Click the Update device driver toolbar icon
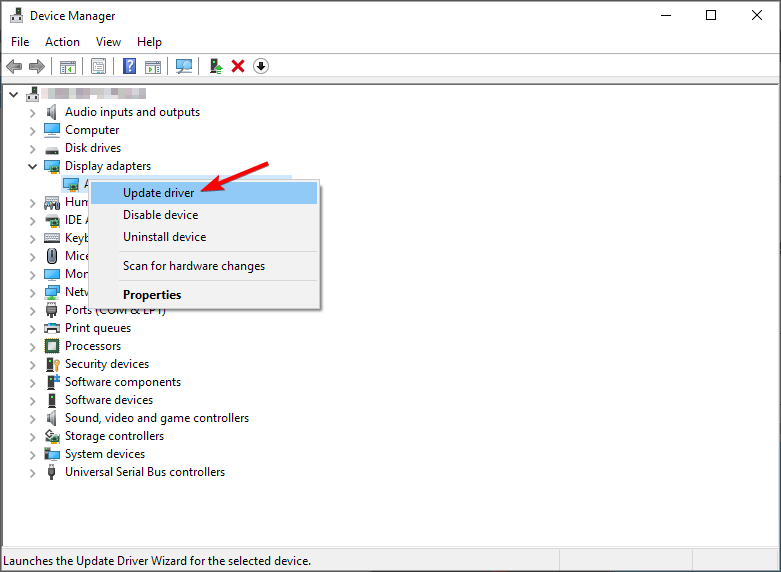Image resolution: width=781 pixels, height=572 pixels. click(216, 66)
